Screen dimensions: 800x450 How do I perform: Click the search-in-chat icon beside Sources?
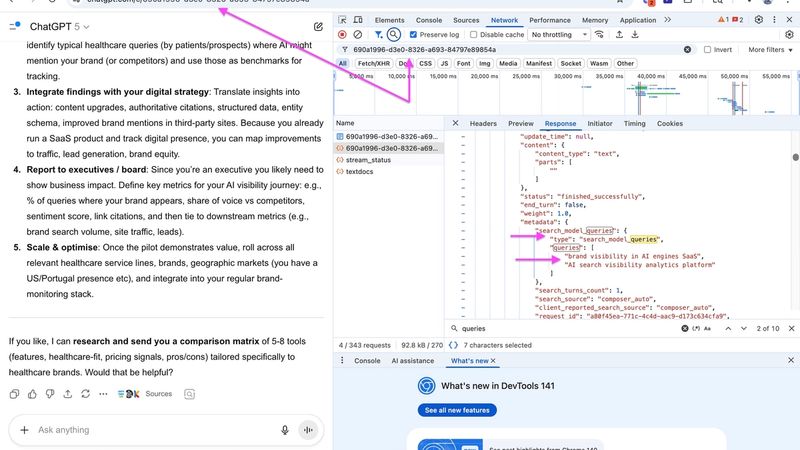[x=189, y=394]
